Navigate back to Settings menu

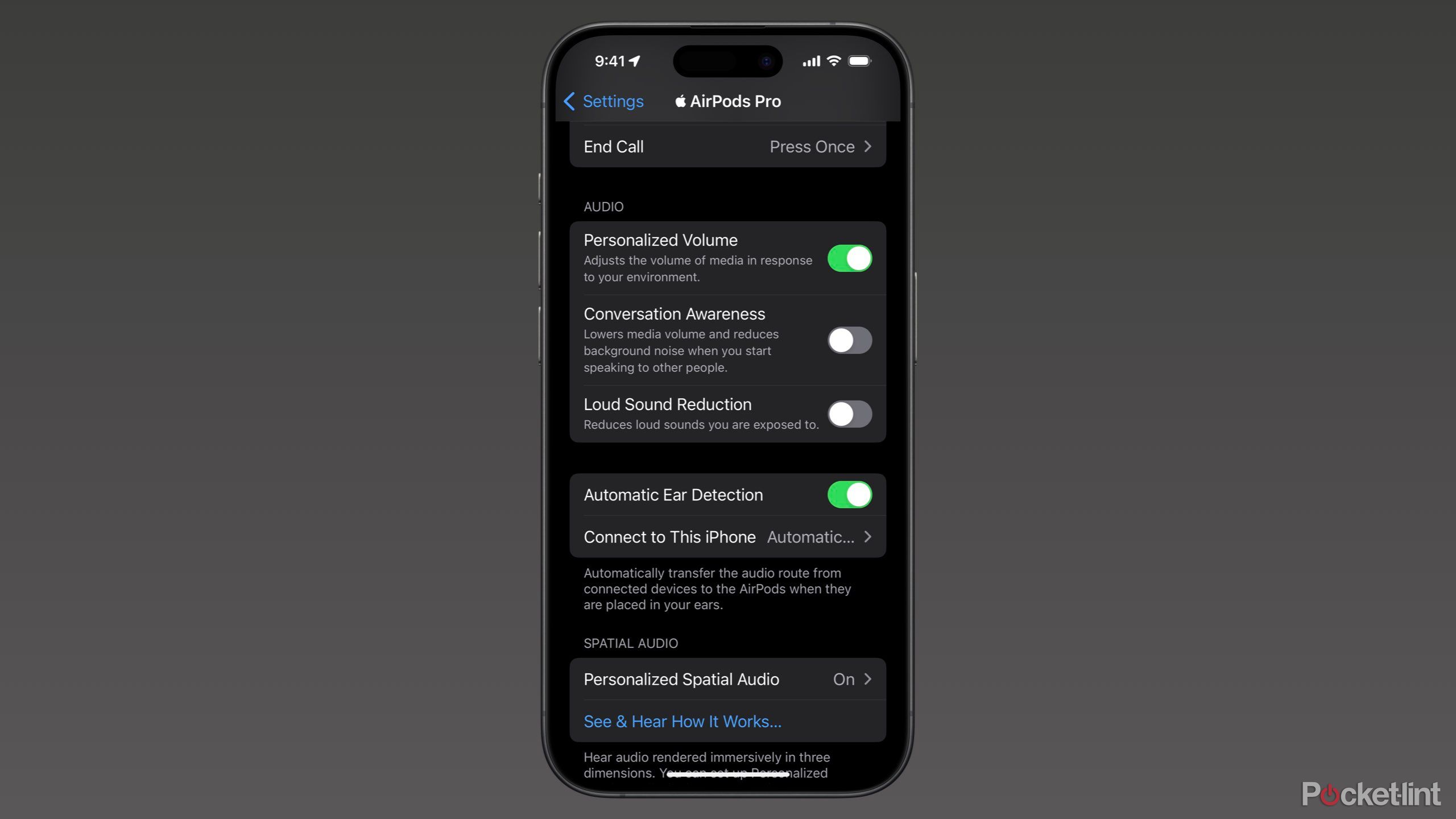click(x=601, y=100)
